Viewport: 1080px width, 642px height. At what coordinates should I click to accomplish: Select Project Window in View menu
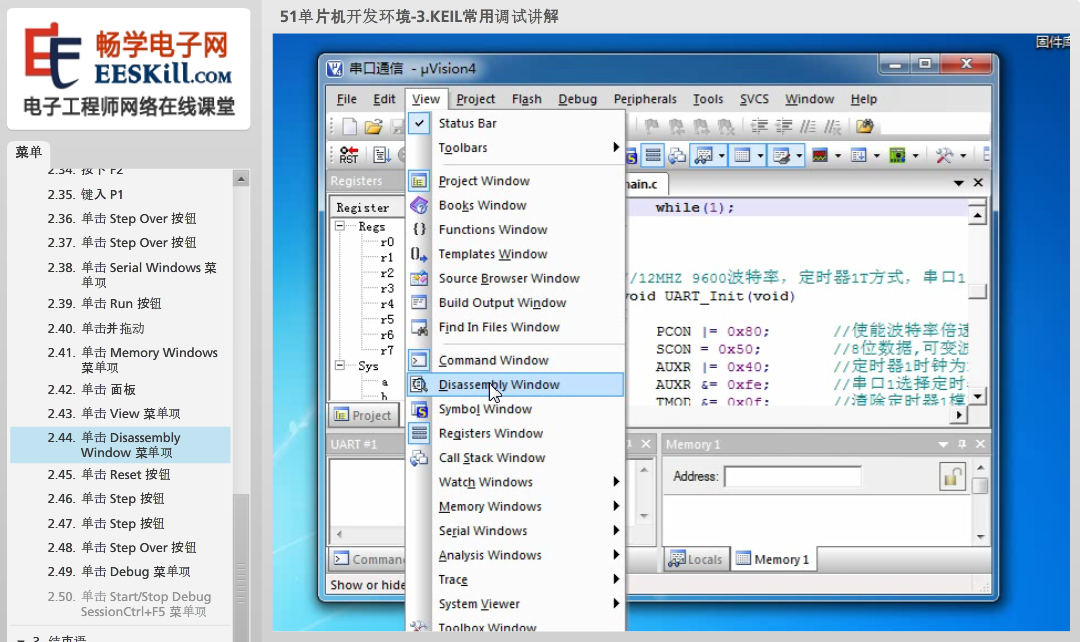[x=516, y=181]
